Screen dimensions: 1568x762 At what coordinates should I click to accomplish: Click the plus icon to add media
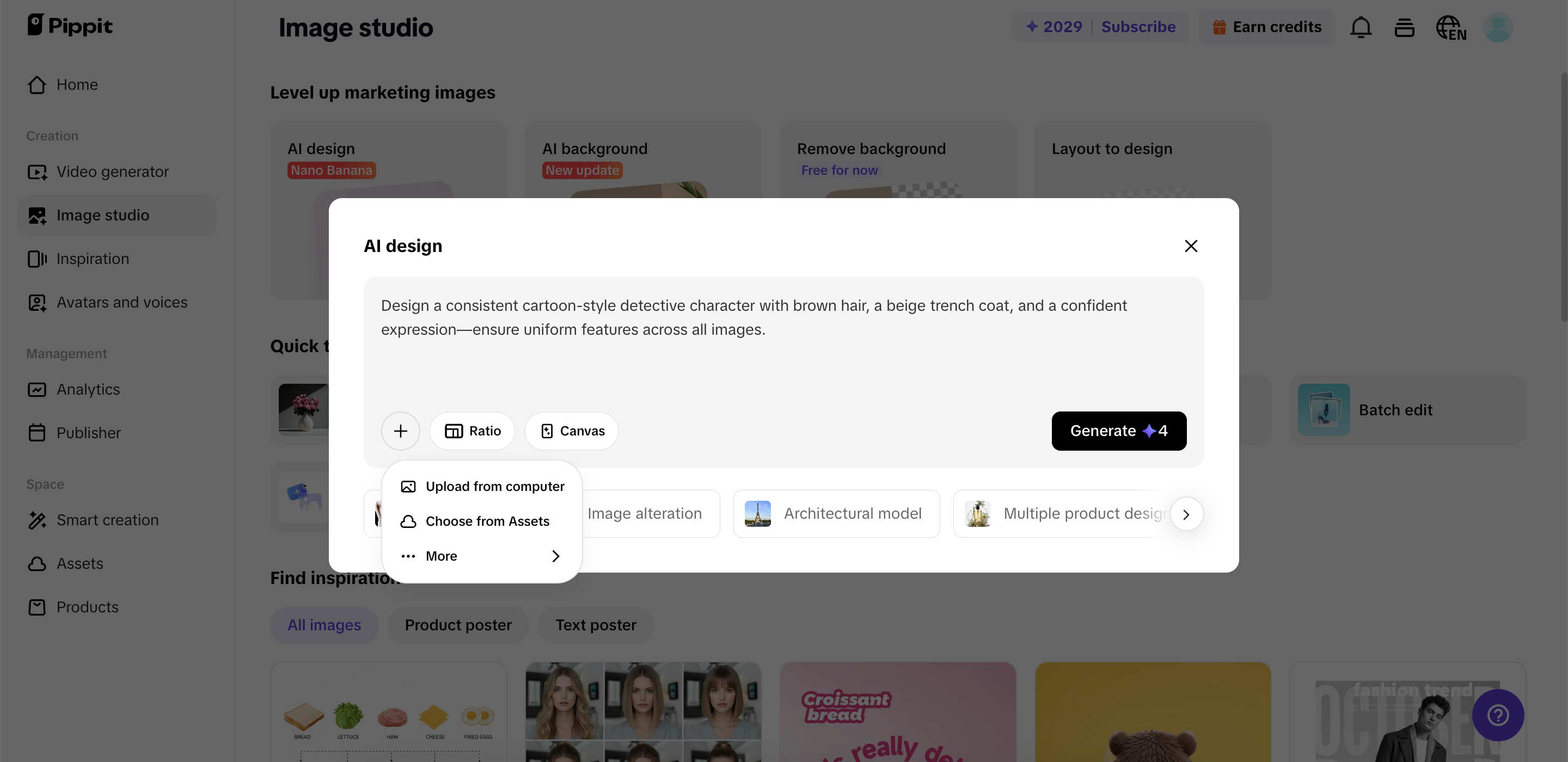(x=400, y=431)
